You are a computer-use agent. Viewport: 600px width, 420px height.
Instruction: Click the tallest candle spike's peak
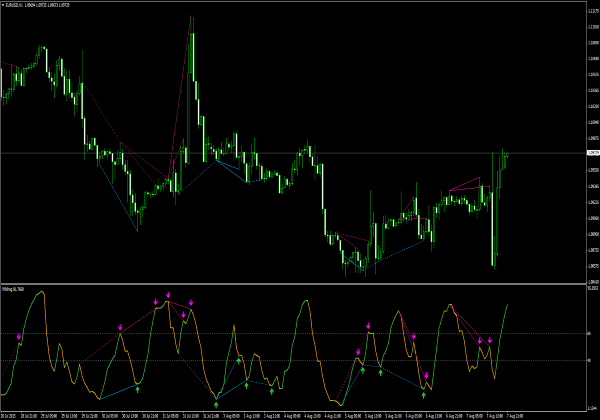pyautogui.click(x=190, y=32)
